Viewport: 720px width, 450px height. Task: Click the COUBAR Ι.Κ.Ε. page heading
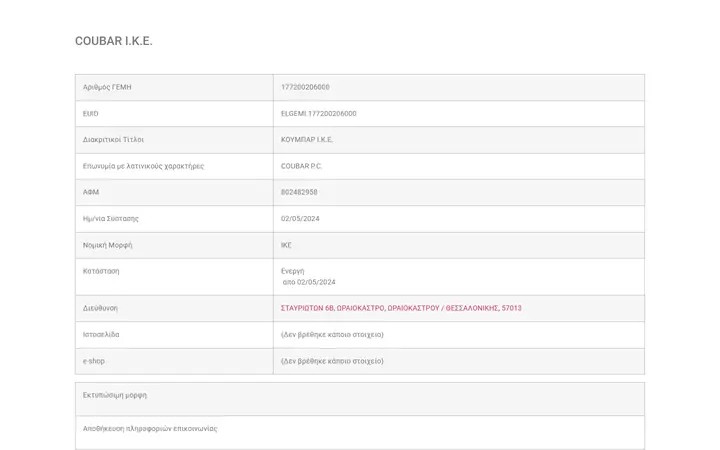pyautogui.click(x=113, y=41)
